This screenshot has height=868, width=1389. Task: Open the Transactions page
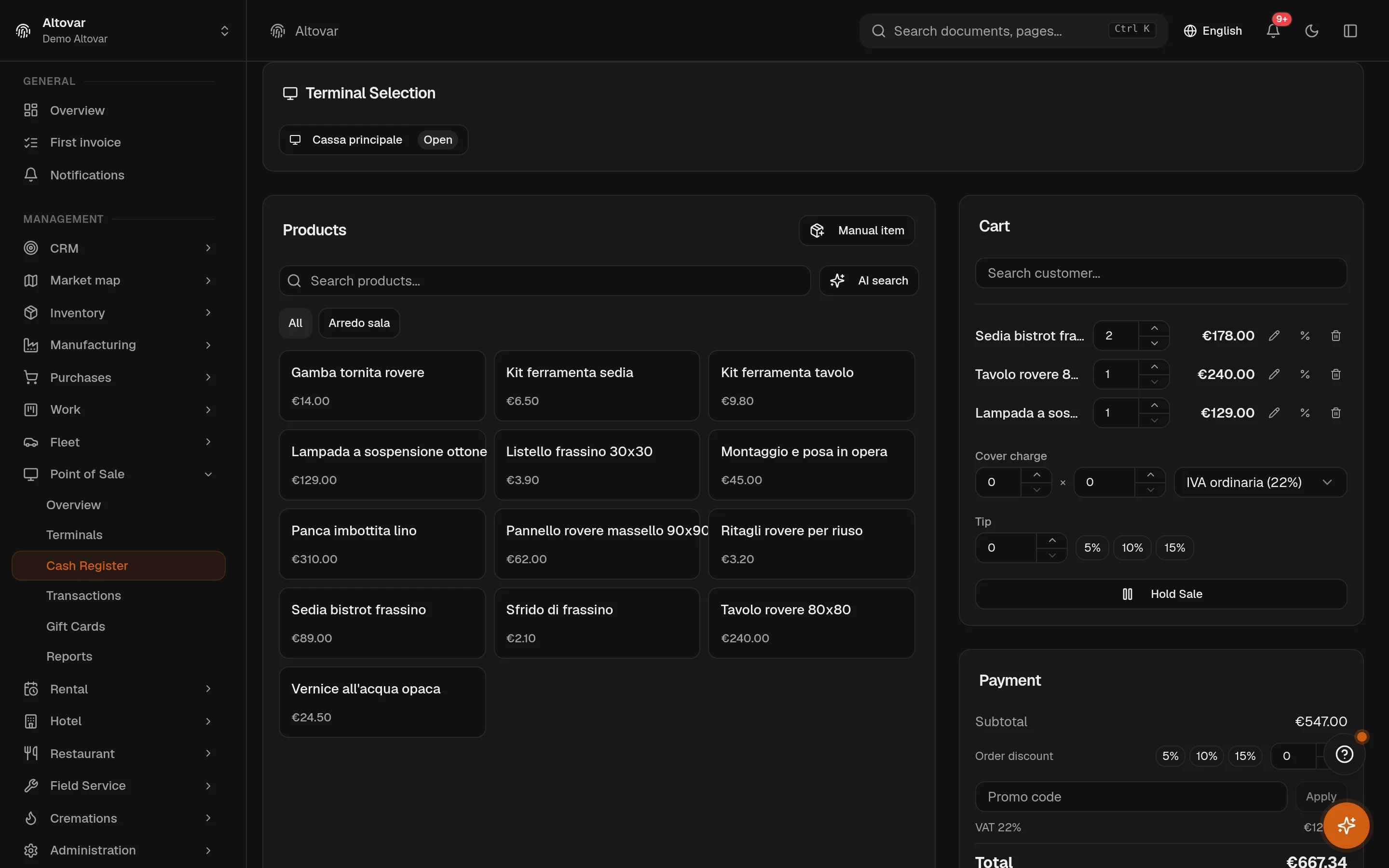click(x=83, y=596)
